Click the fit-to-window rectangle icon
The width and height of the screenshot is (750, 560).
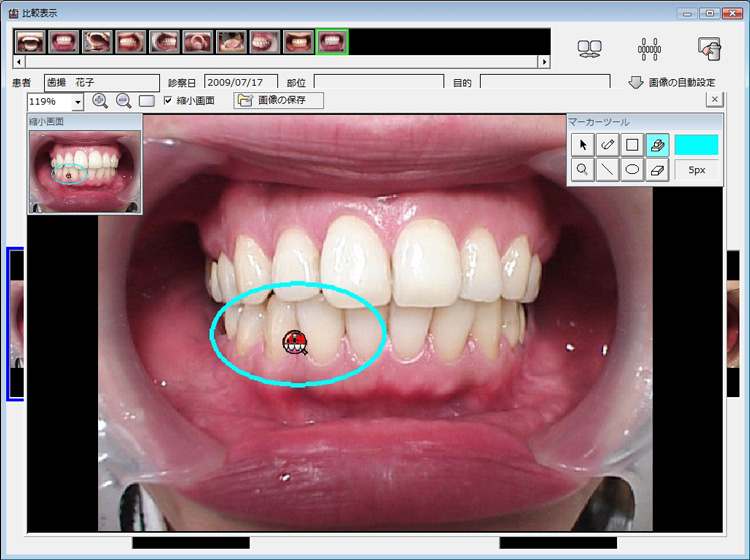pos(147,101)
